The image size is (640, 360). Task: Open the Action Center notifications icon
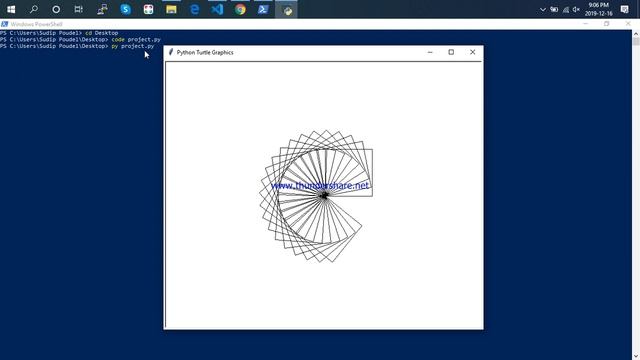tap(624, 9)
